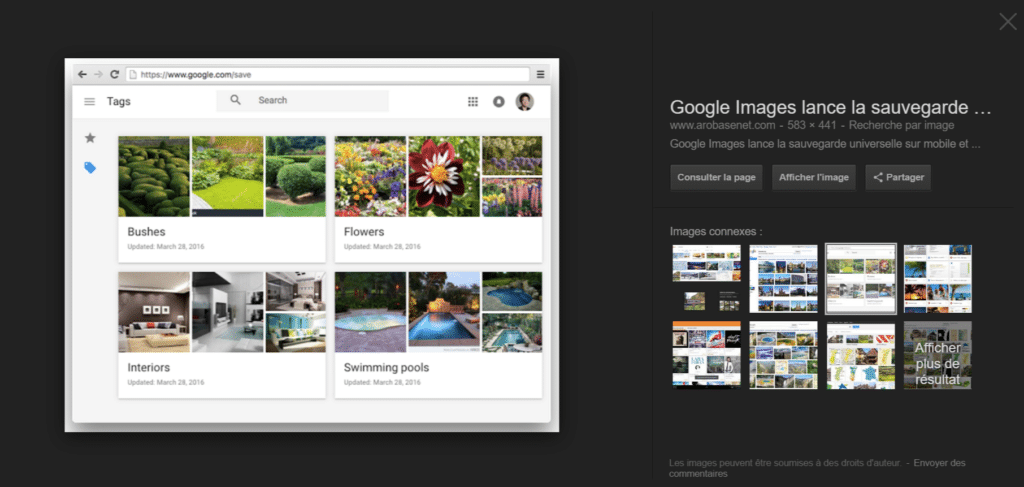Click Afficher plus de résultat thumbnail
1024x487 pixels.
click(x=937, y=355)
